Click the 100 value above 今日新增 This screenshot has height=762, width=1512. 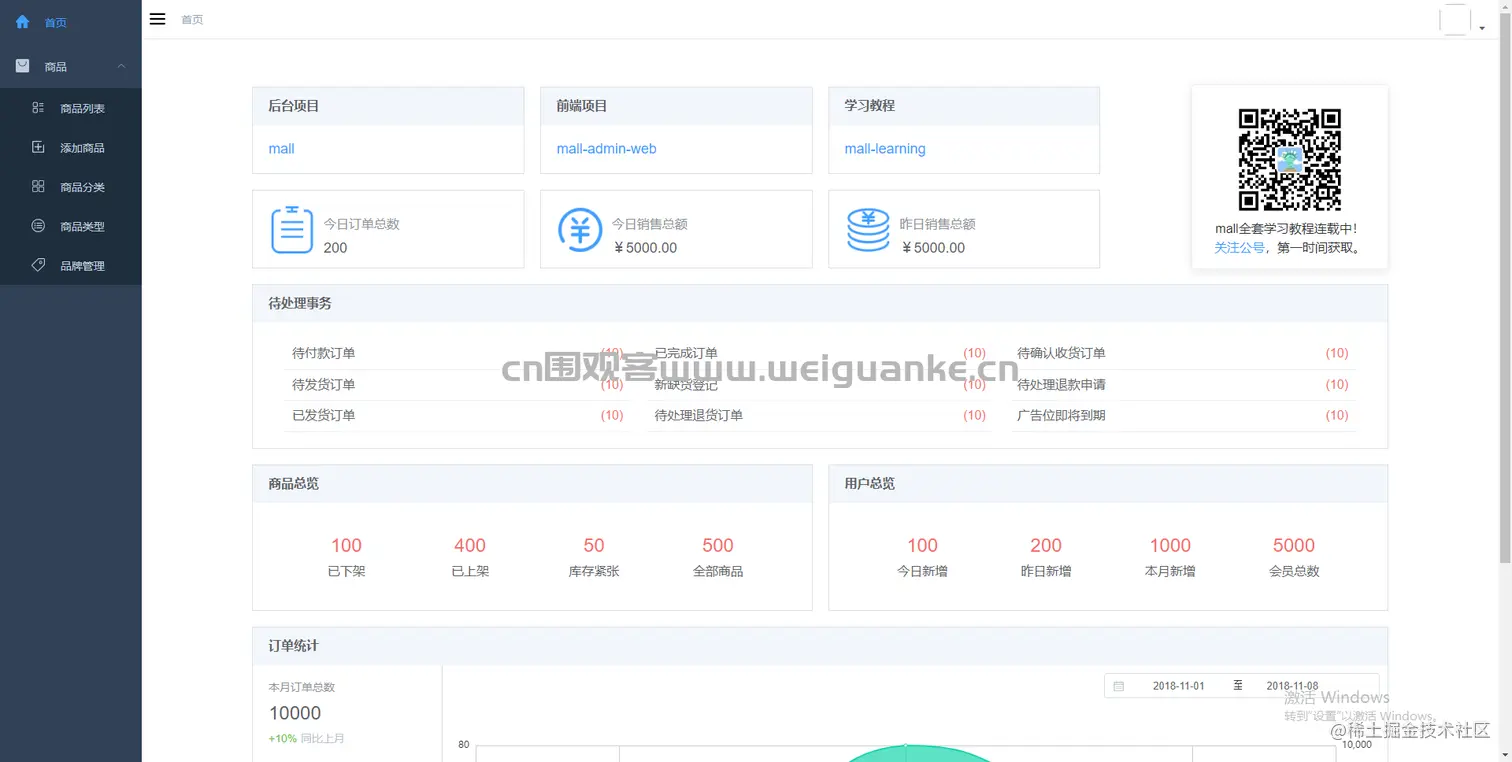[x=922, y=545]
